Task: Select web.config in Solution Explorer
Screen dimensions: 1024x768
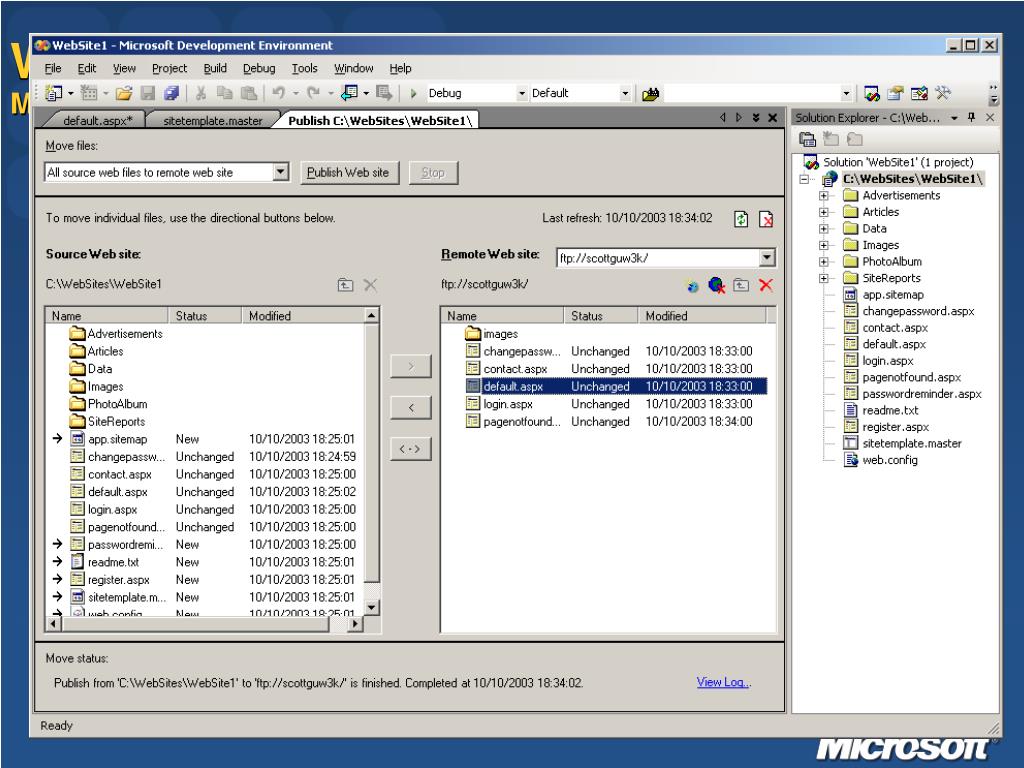Action: click(x=889, y=460)
